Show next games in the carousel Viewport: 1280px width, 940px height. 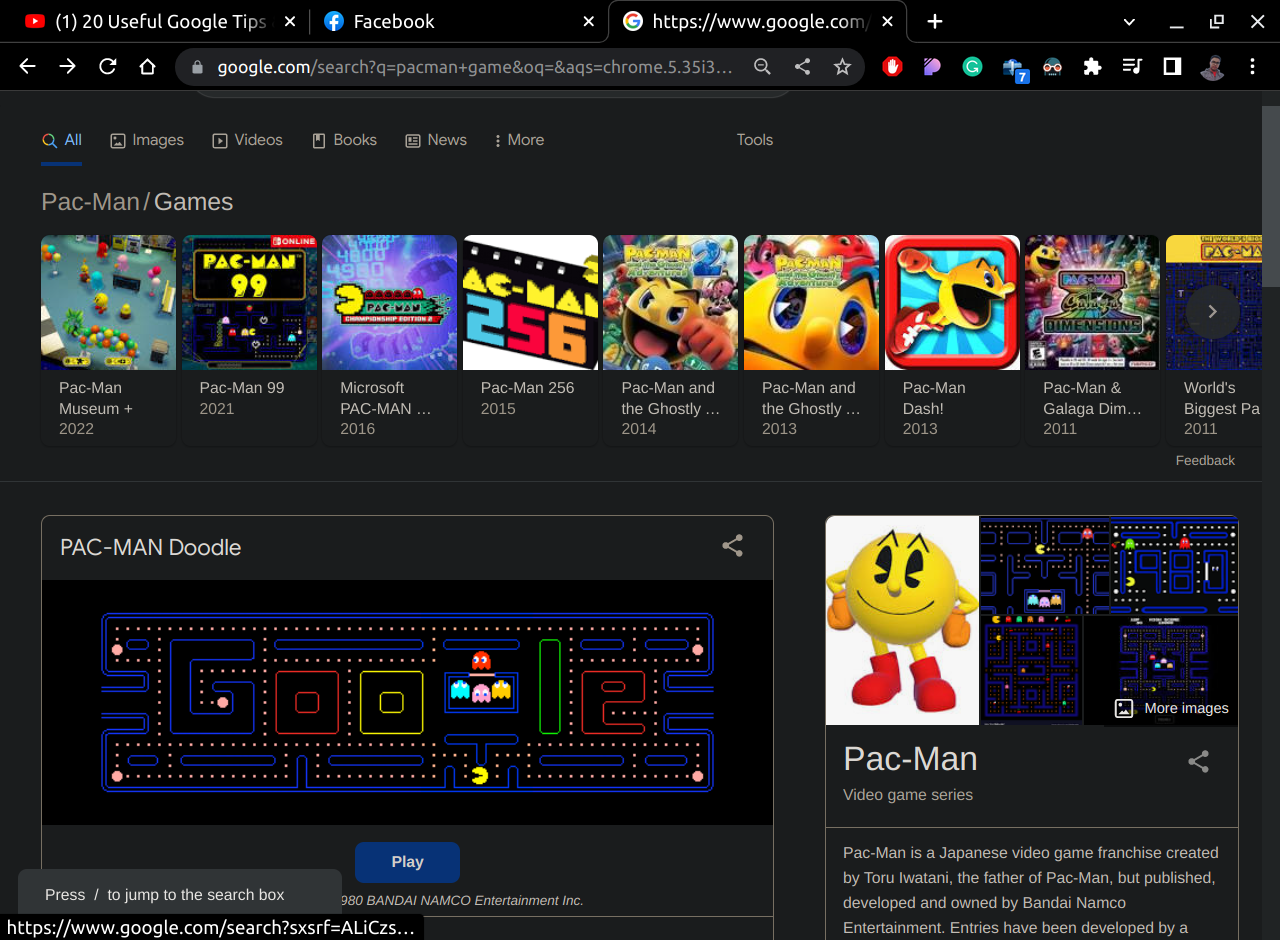[1212, 312]
